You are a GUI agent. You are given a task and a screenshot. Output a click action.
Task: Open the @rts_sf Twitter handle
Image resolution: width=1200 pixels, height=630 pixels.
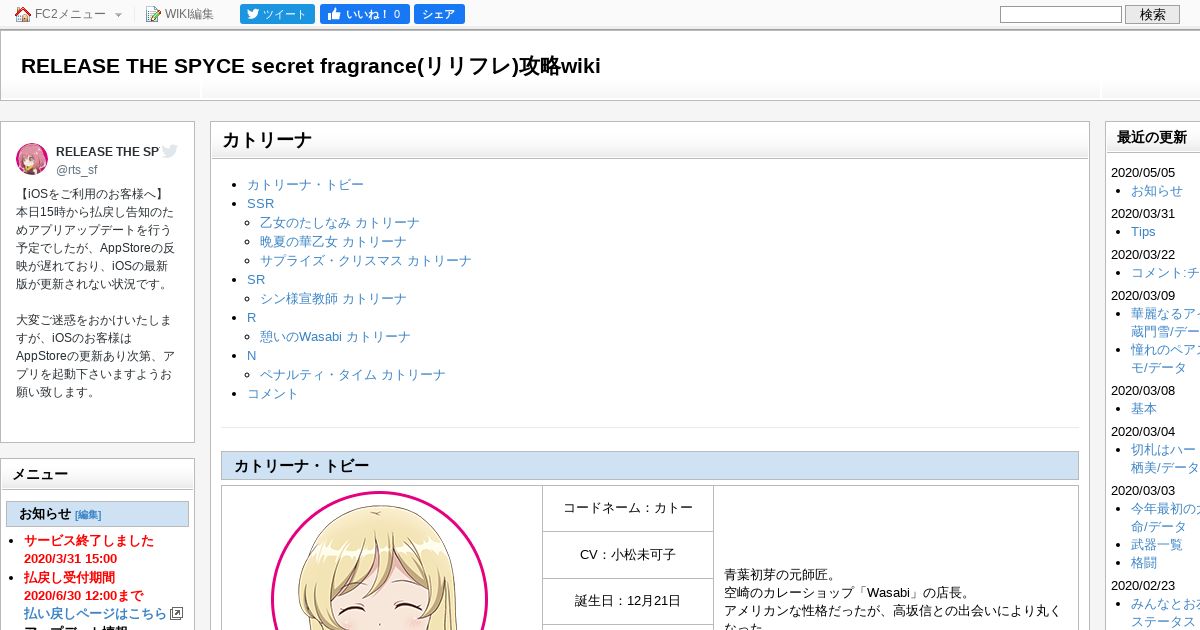77,170
